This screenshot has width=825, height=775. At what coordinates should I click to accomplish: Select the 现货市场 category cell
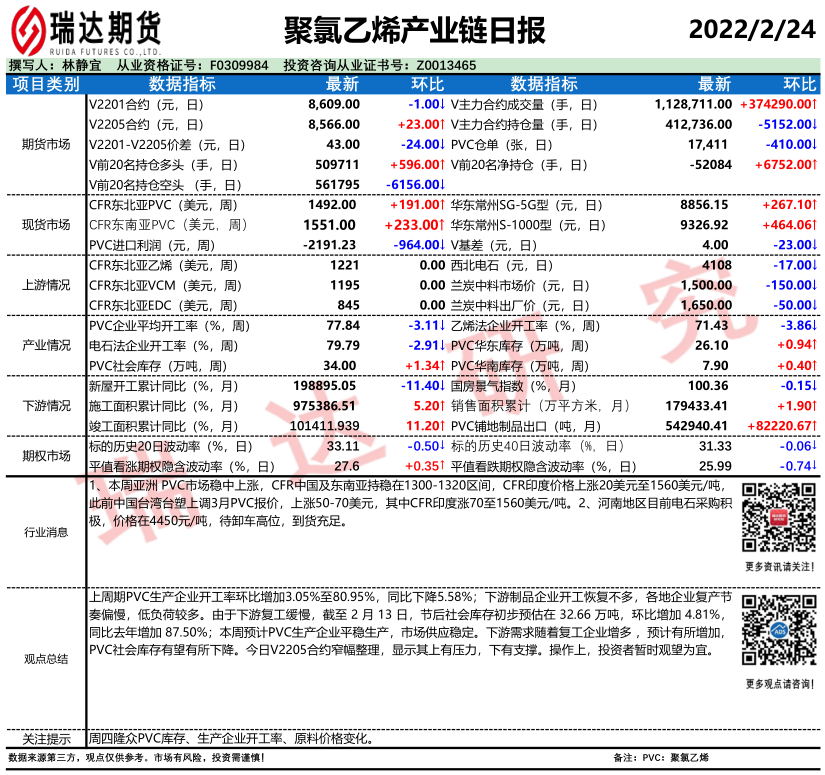click(46, 224)
